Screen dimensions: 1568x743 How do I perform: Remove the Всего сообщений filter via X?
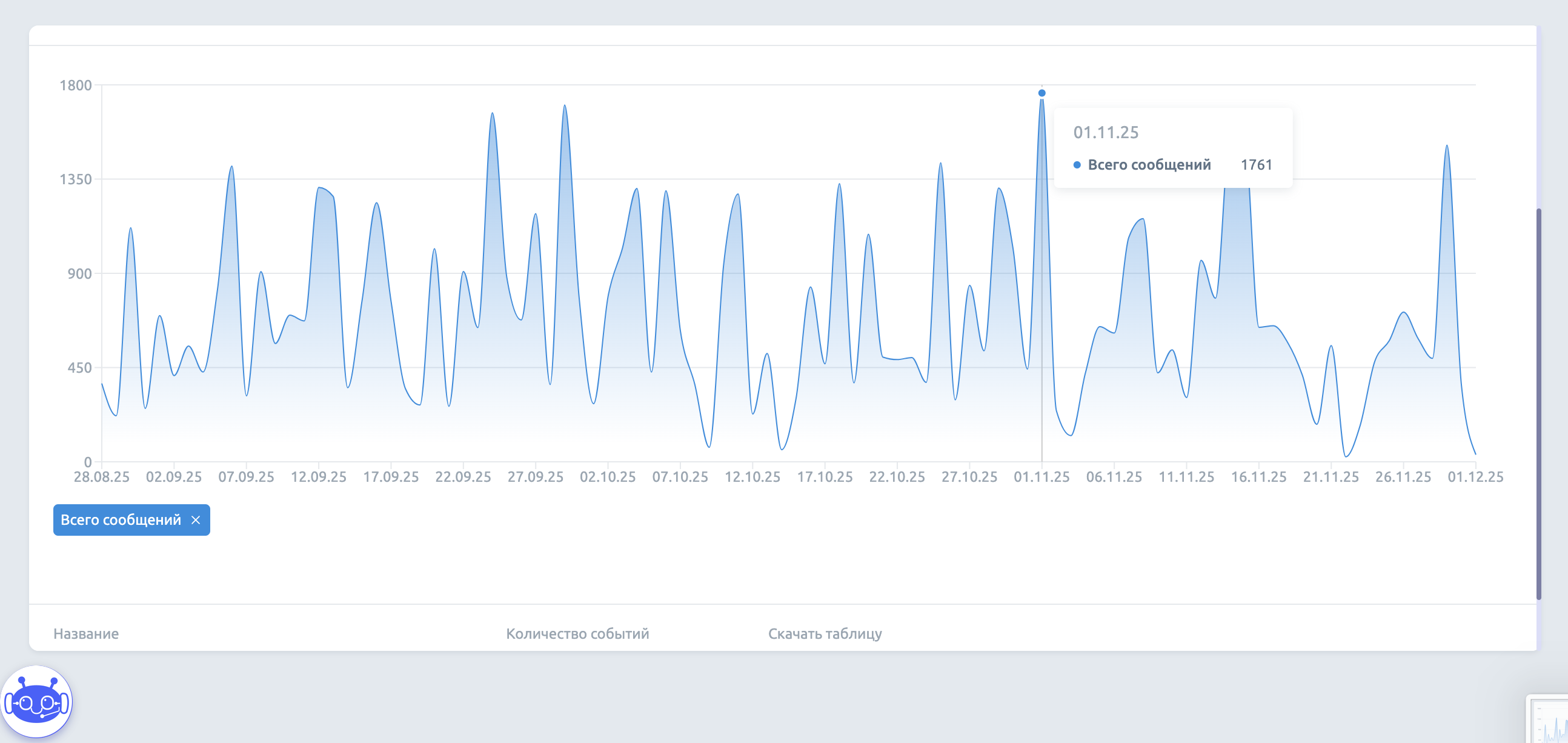tap(195, 520)
